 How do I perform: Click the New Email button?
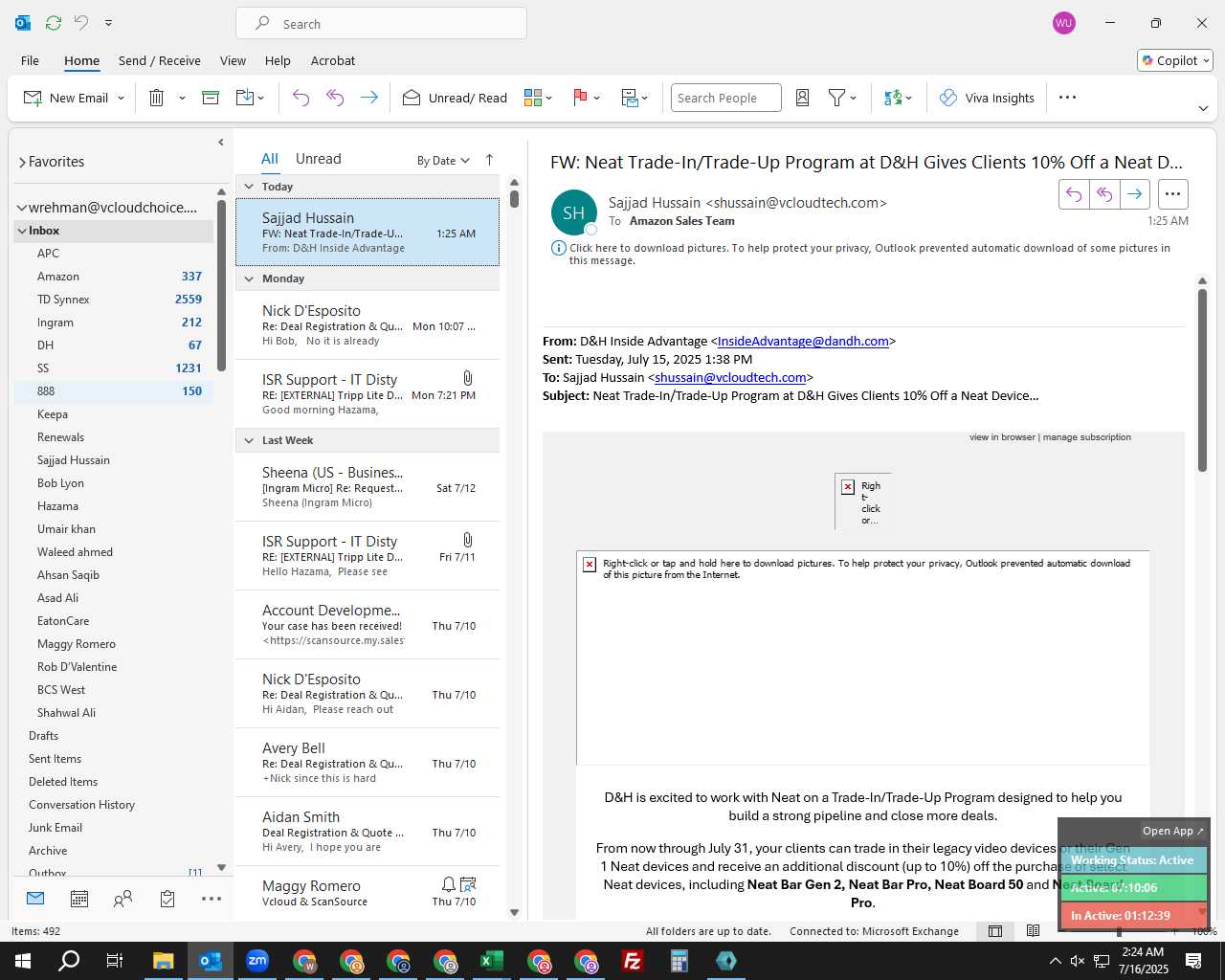[66, 98]
